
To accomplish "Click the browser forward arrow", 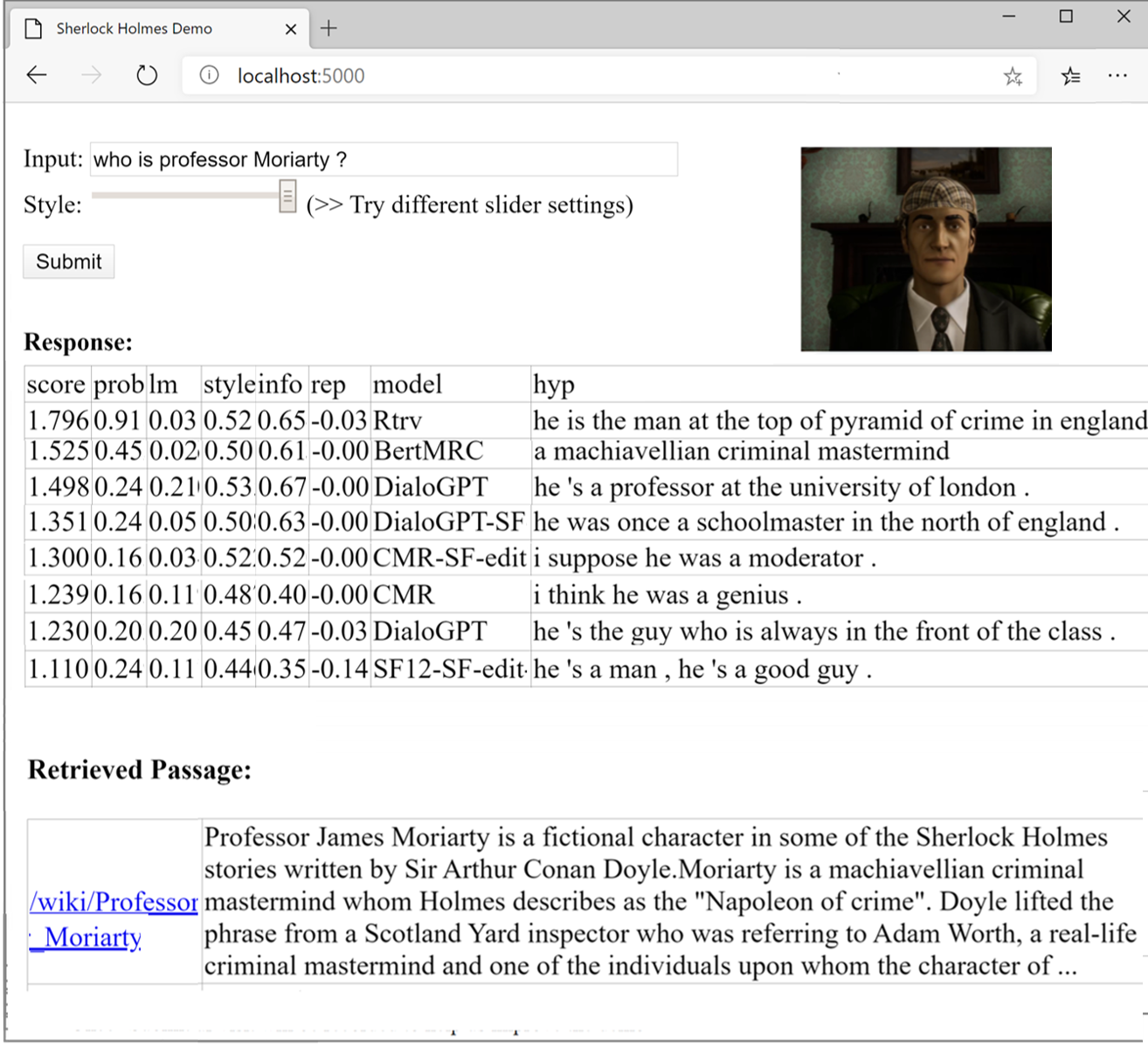I will coord(91,75).
